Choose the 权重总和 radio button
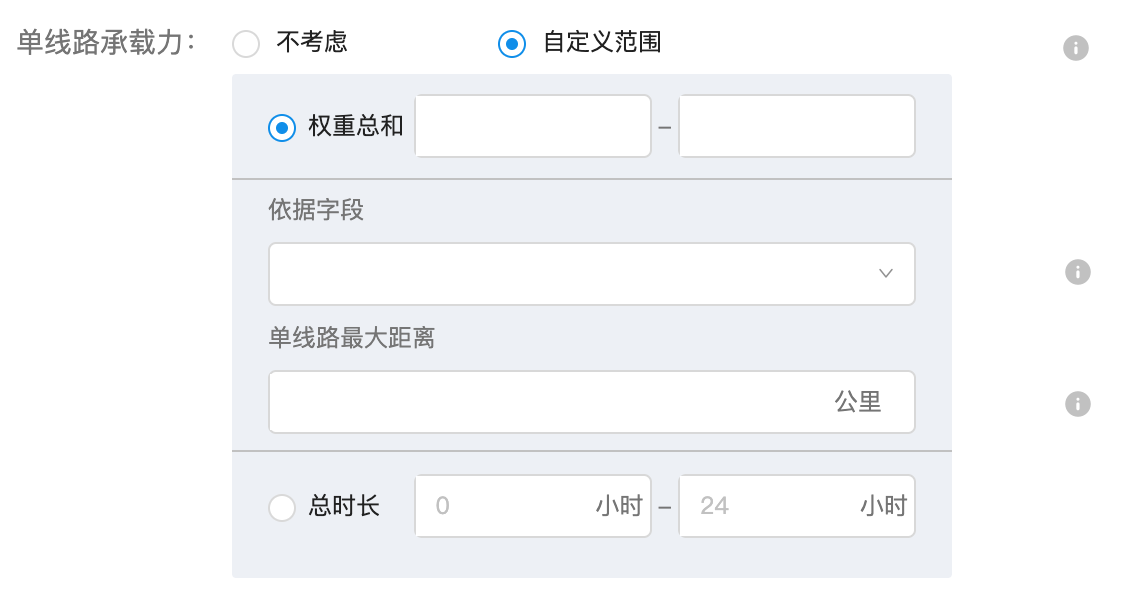Image resolution: width=1124 pixels, height=590 pixels. 282,128
